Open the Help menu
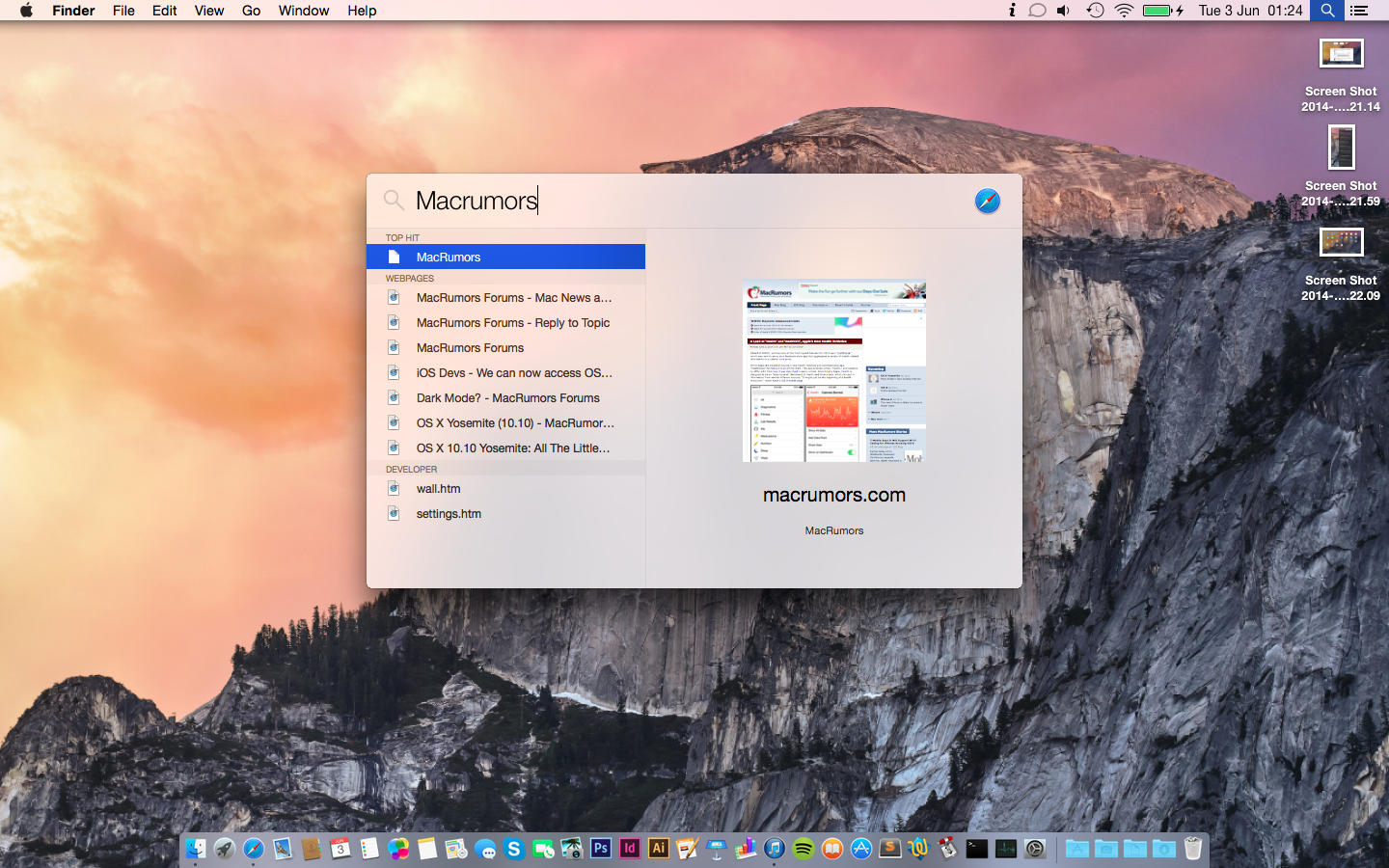Screen dimensions: 1389x868 click(x=363, y=11)
